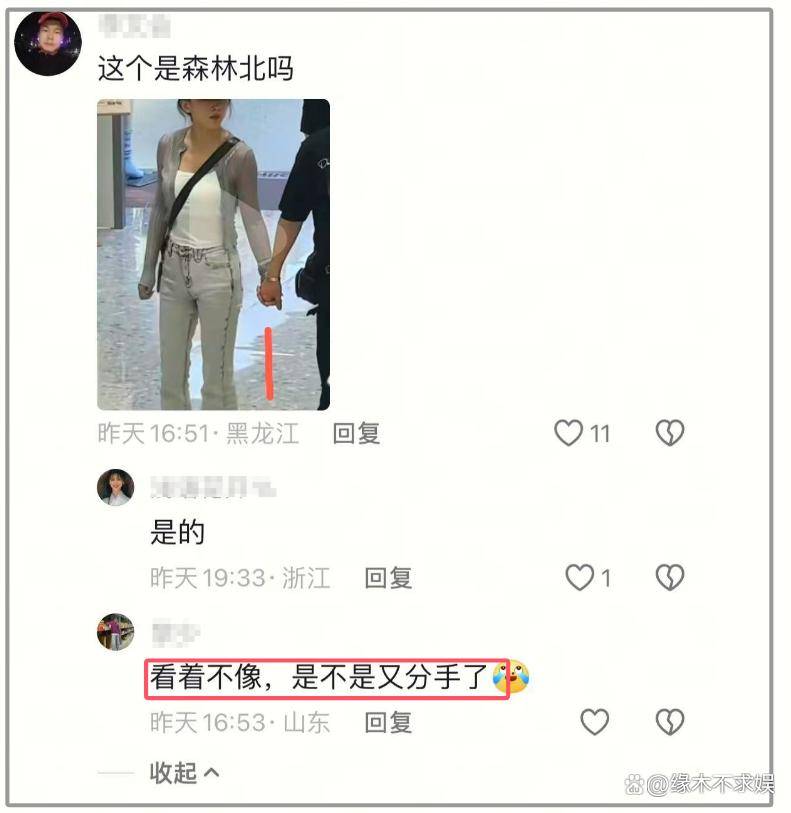Open the attached photo of the couple
The image size is (791, 813).
point(214,255)
